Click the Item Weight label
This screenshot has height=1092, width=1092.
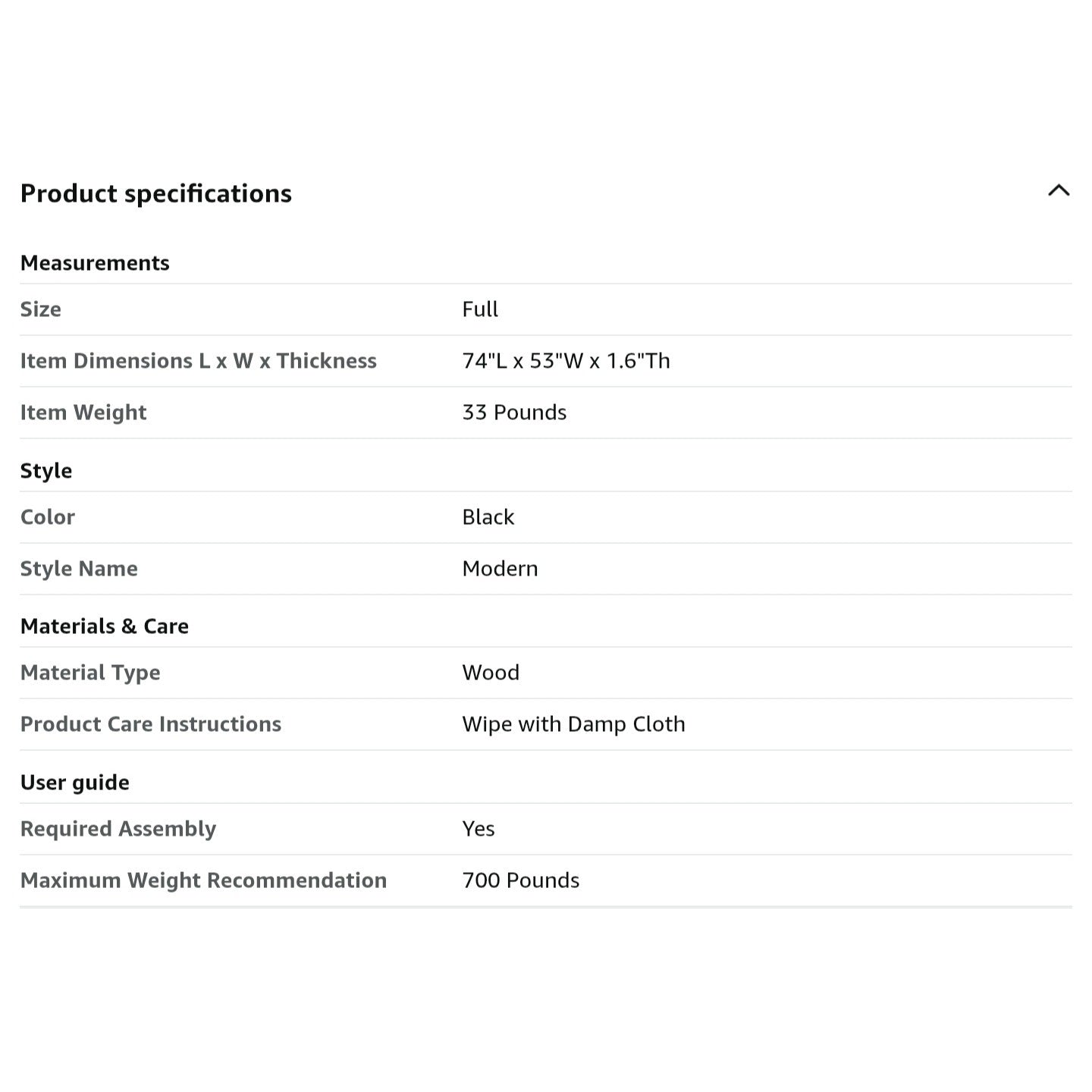[83, 413]
